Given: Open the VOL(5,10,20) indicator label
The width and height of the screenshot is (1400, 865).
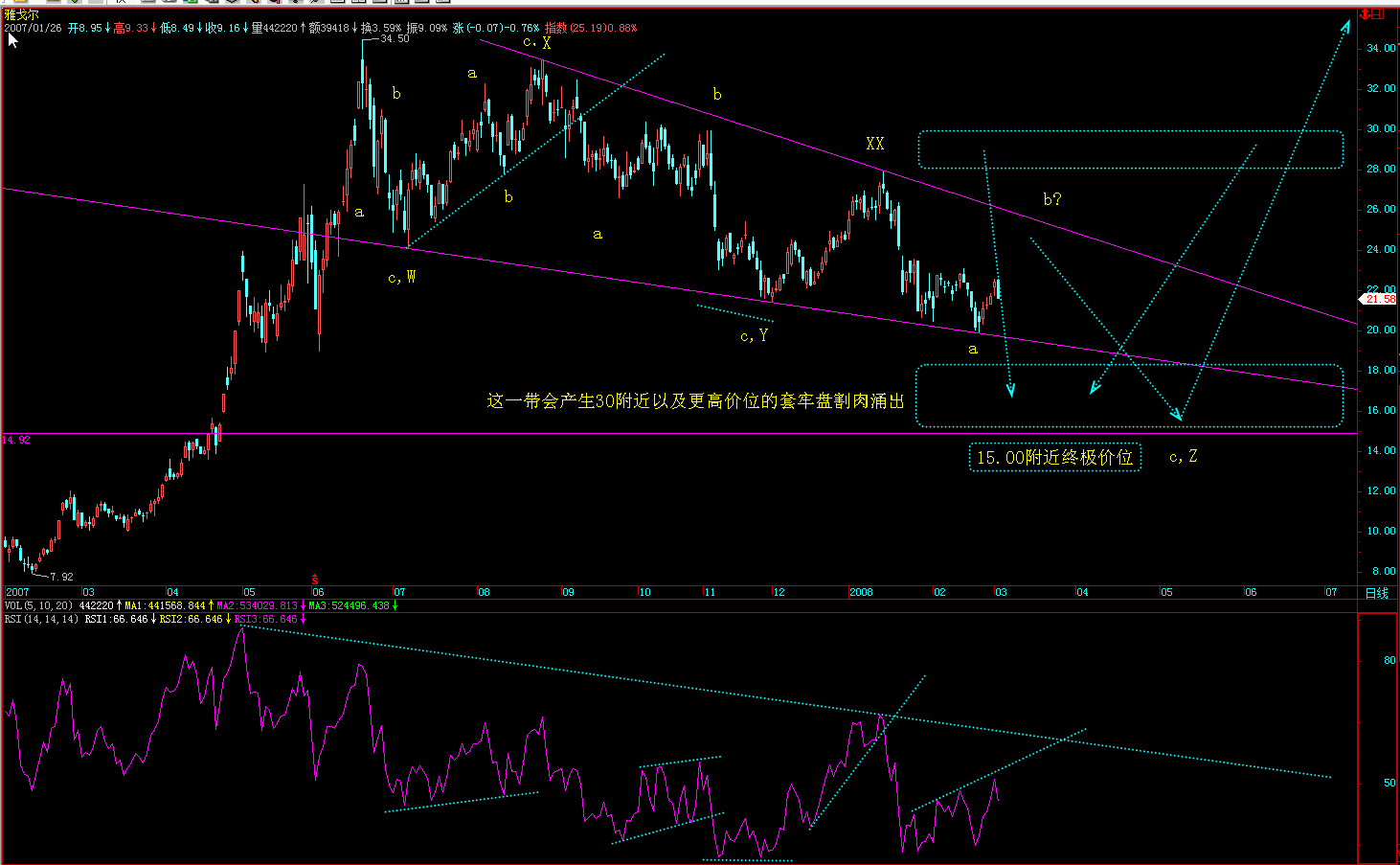Looking at the screenshot, I should [38, 605].
